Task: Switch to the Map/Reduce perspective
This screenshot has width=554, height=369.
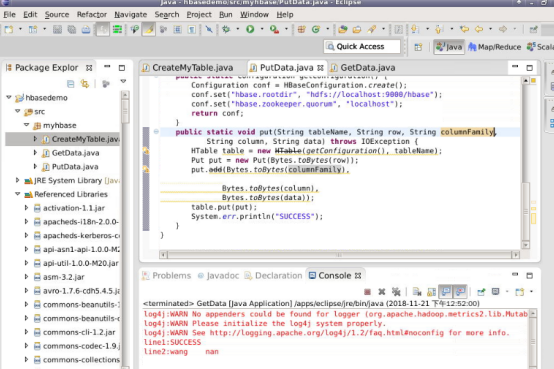Action: pos(495,47)
